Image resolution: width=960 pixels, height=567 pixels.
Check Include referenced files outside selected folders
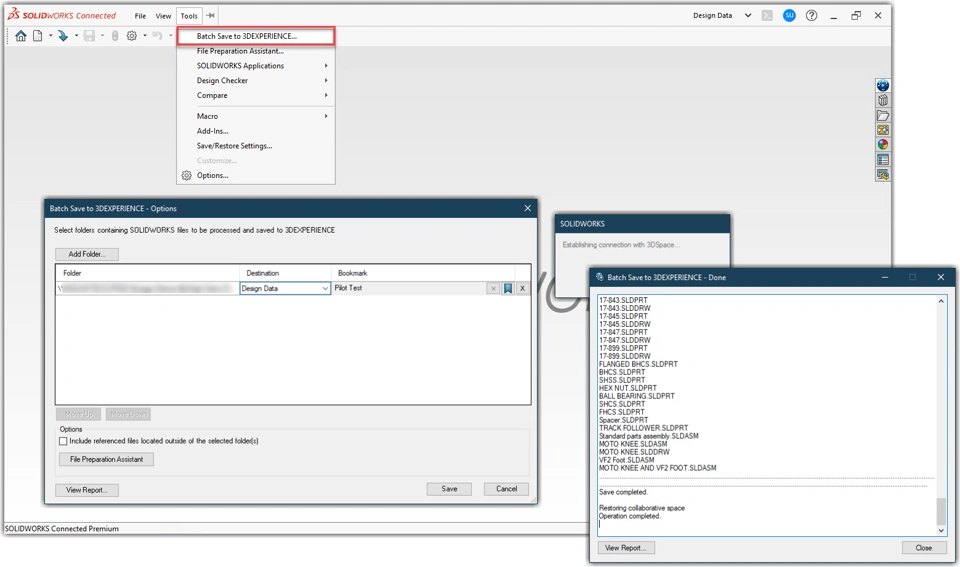point(63,441)
